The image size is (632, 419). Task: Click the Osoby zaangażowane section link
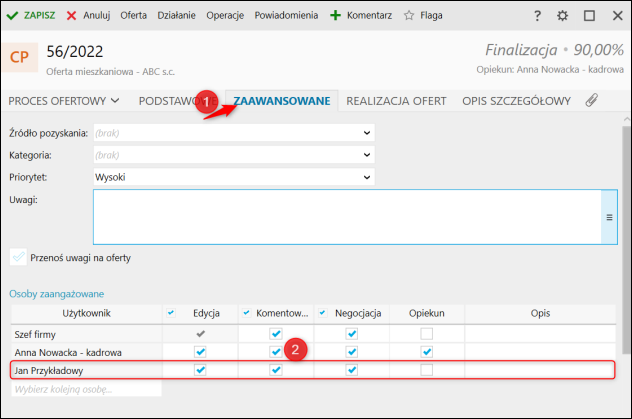tap(56, 294)
